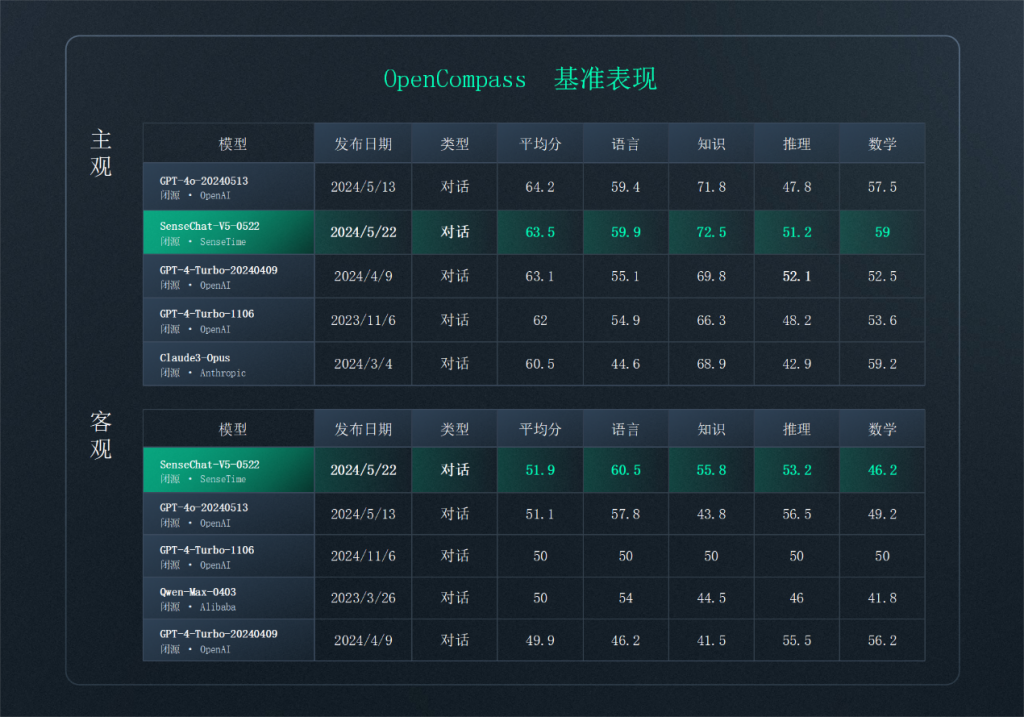
Task: Click date "2024/5/22" in the 主观 table
Action: [x=363, y=232]
